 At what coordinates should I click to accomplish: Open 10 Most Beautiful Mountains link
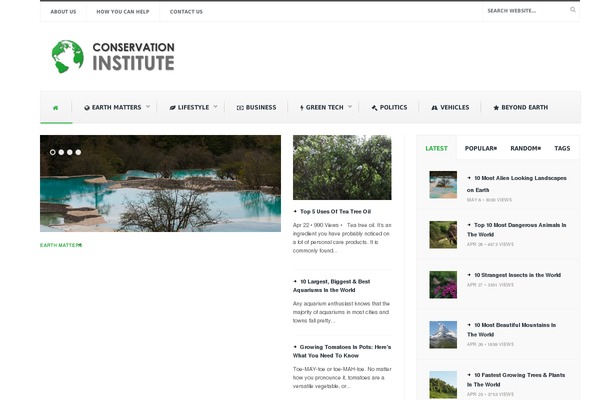click(x=511, y=330)
